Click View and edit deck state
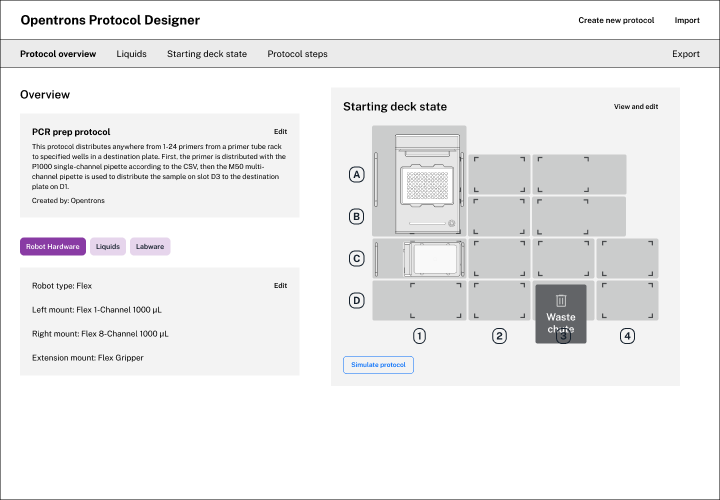Viewport: 720px width, 500px height. [636, 107]
